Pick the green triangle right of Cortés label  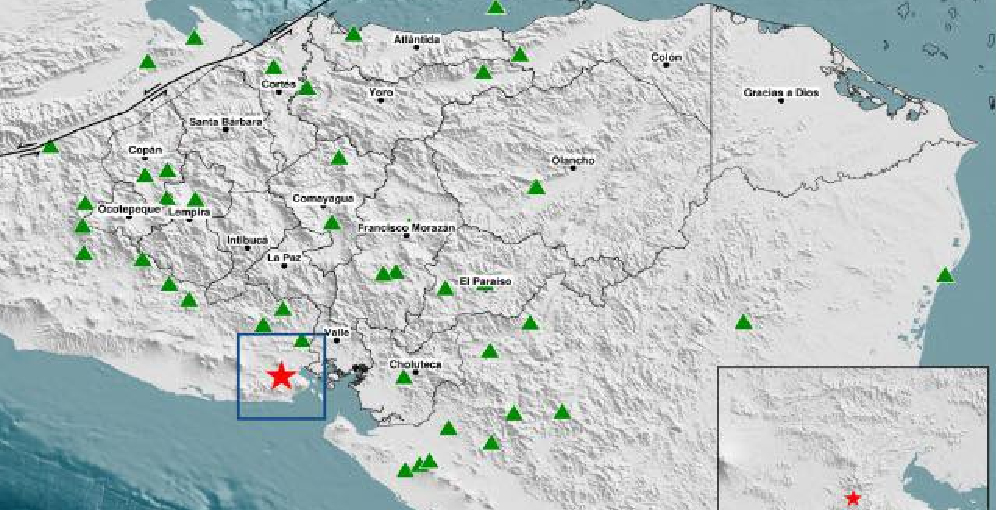pos(307,88)
